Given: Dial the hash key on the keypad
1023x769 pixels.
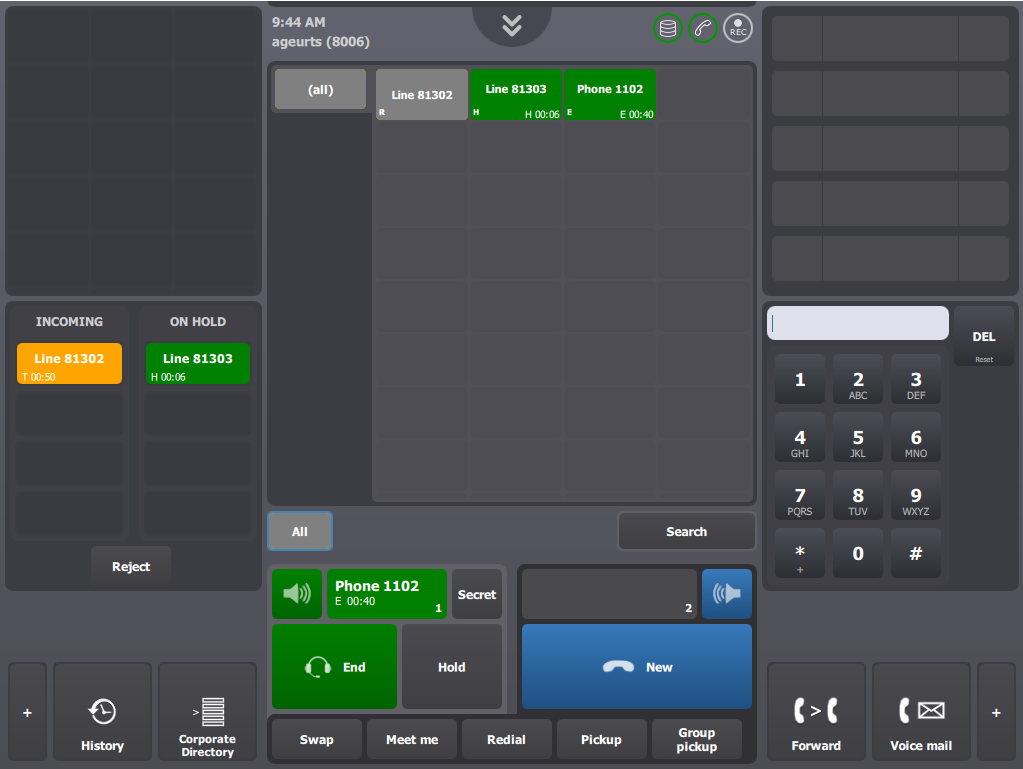Looking at the screenshot, I should point(916,554).
